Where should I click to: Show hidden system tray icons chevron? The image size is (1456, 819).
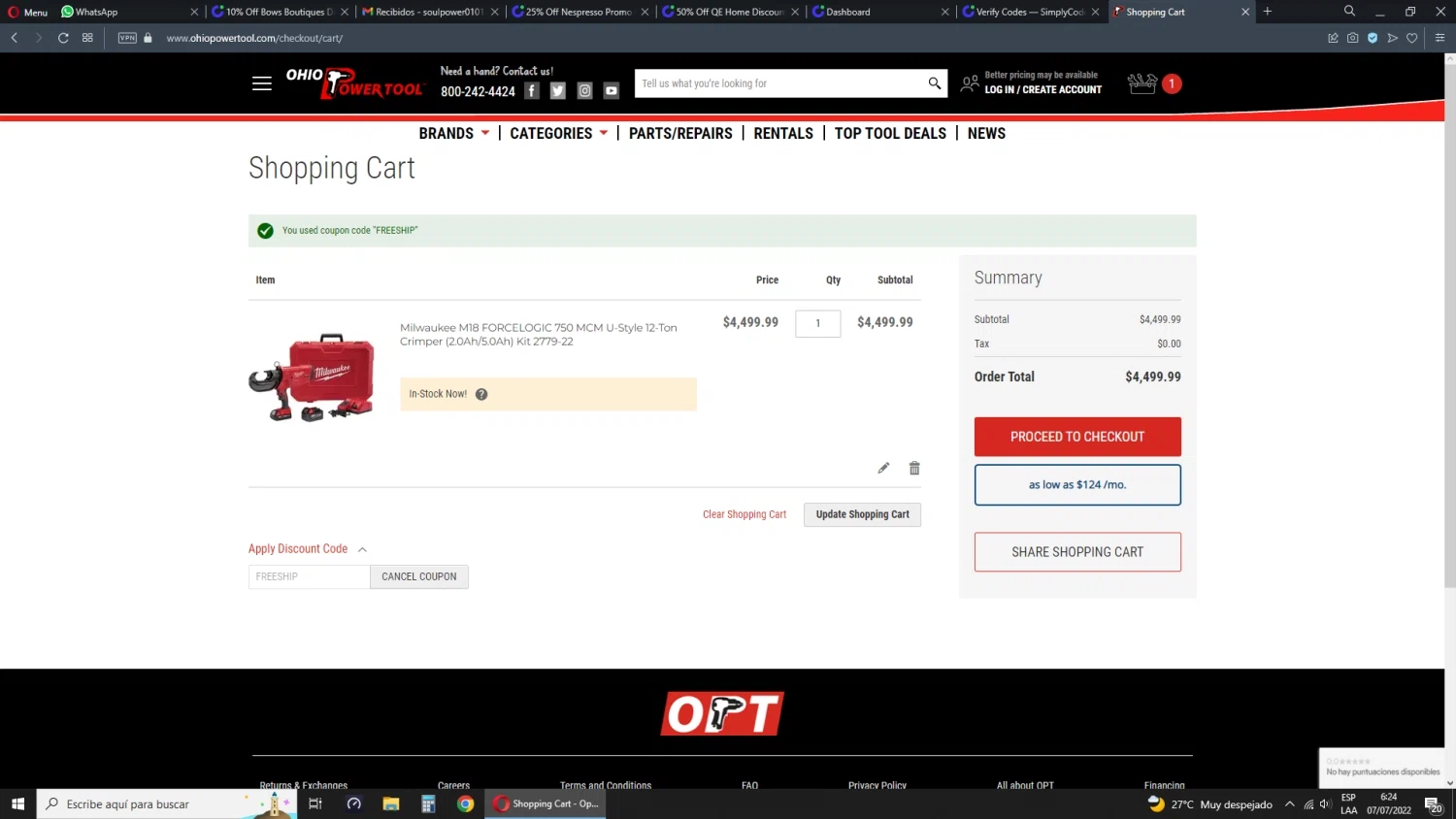click(x=1290, y=803)
